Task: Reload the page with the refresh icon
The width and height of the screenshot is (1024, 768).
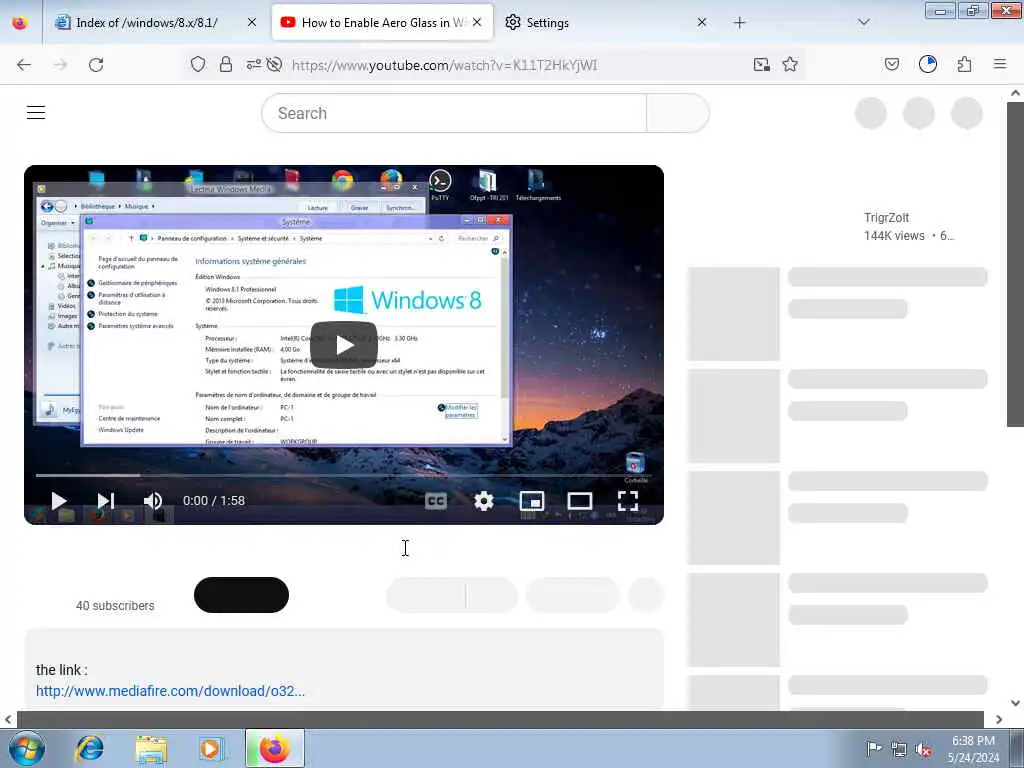Action: pyautogui.click(x=96, y=65)
